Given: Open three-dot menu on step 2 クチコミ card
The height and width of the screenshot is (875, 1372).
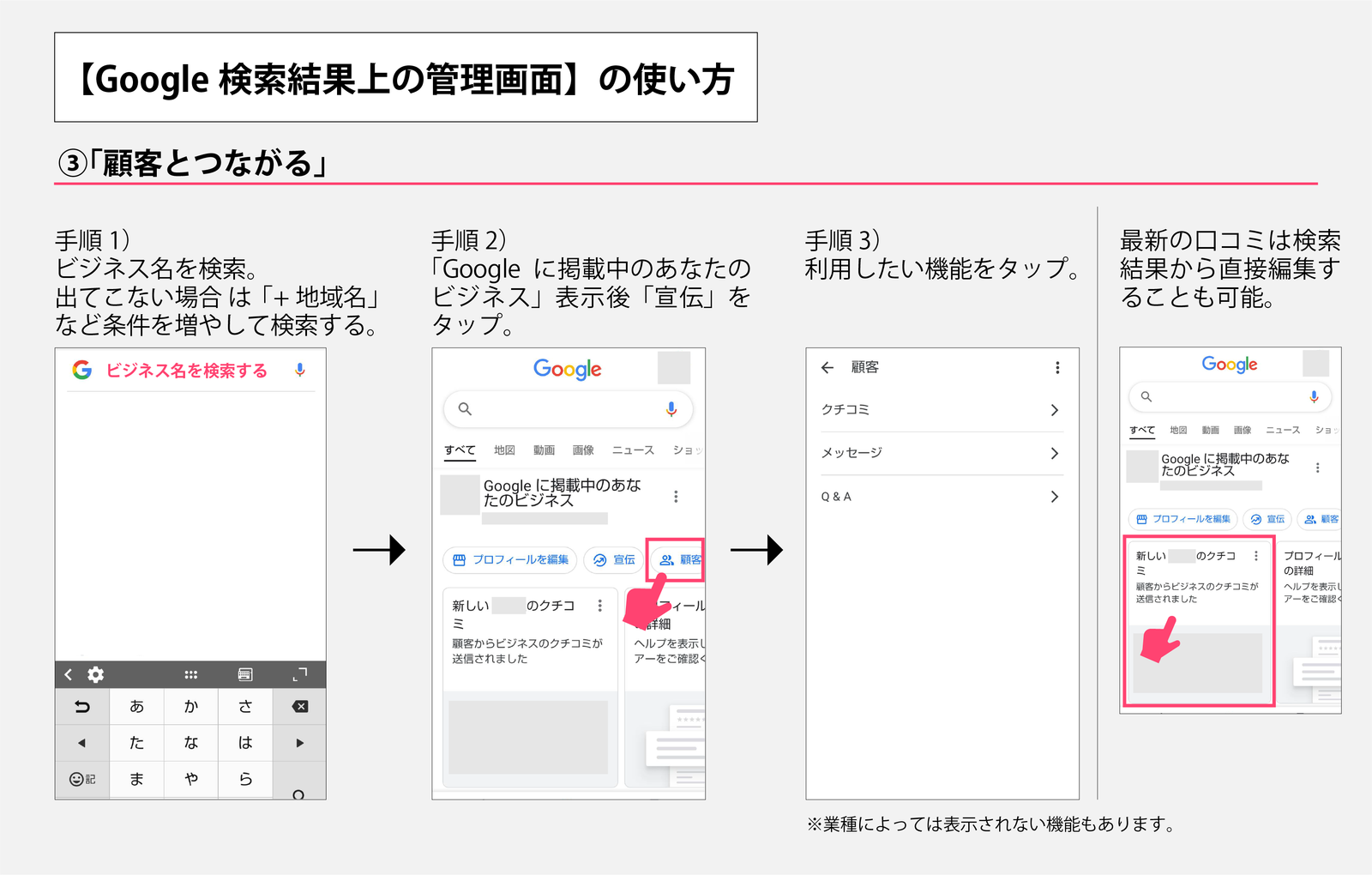Looking at the screenshot, I should [x=600, y=606].
